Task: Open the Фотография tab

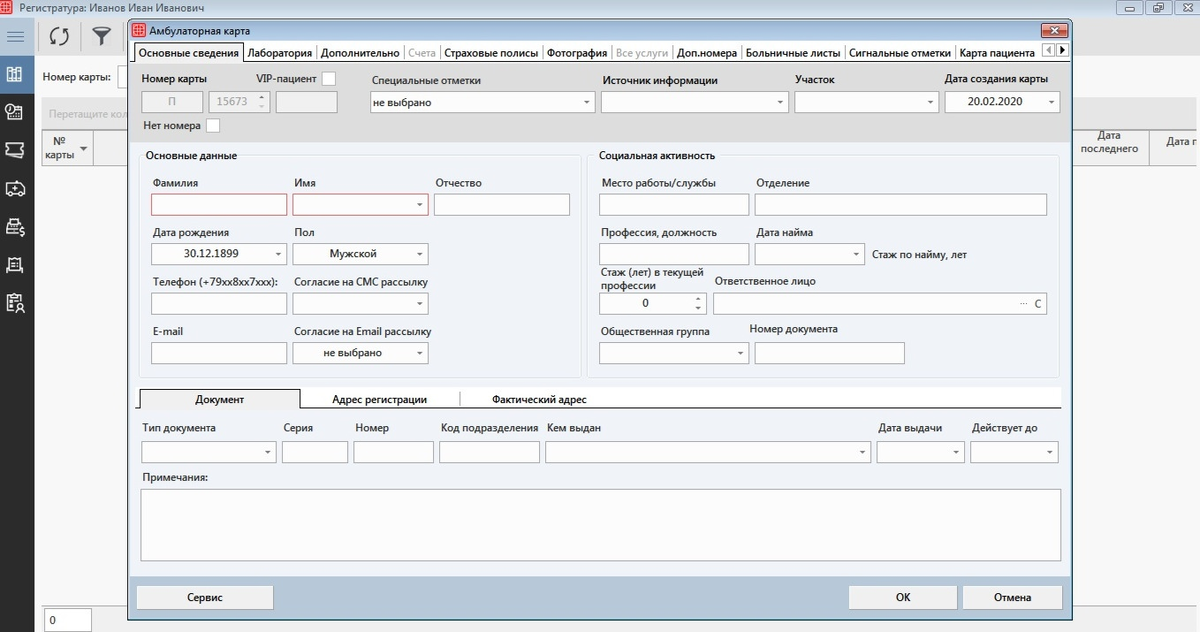Action: click(x=577, y=53)
